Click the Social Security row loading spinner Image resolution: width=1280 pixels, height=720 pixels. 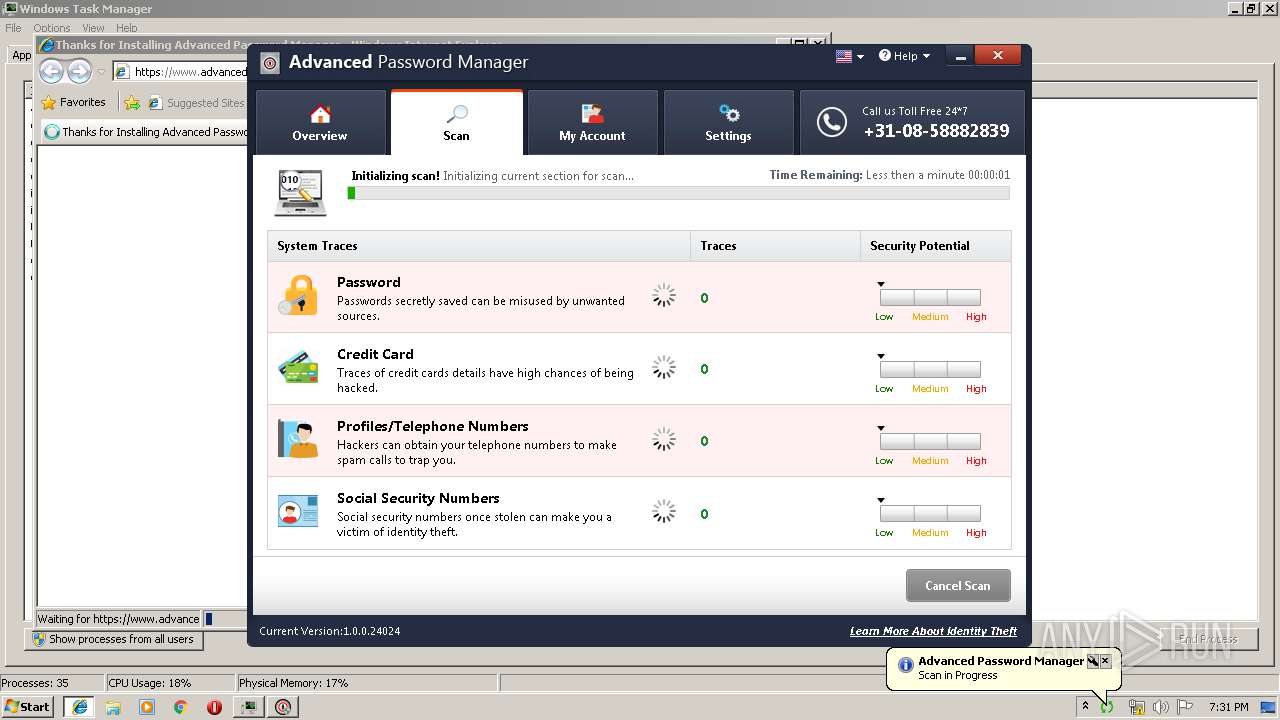click(664, 512)
